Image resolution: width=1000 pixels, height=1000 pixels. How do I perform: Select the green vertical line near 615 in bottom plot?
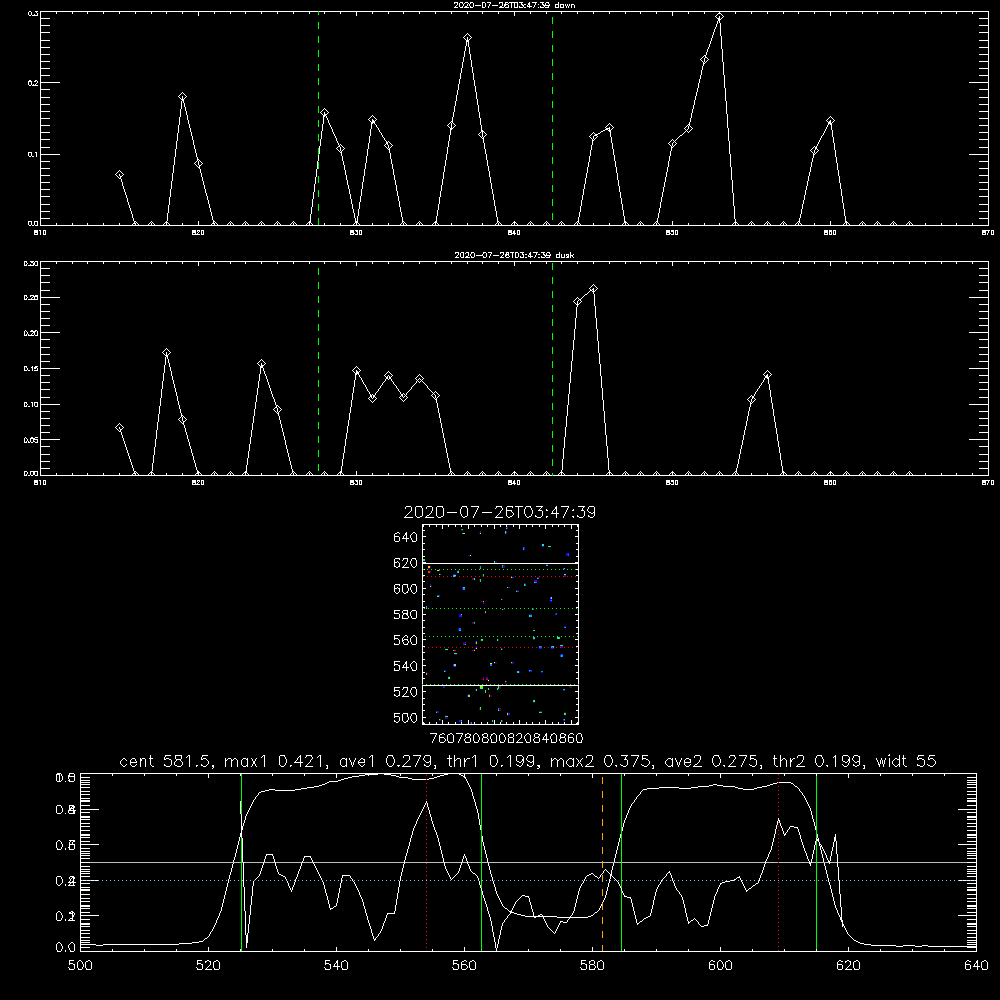(x=816, y=861)
